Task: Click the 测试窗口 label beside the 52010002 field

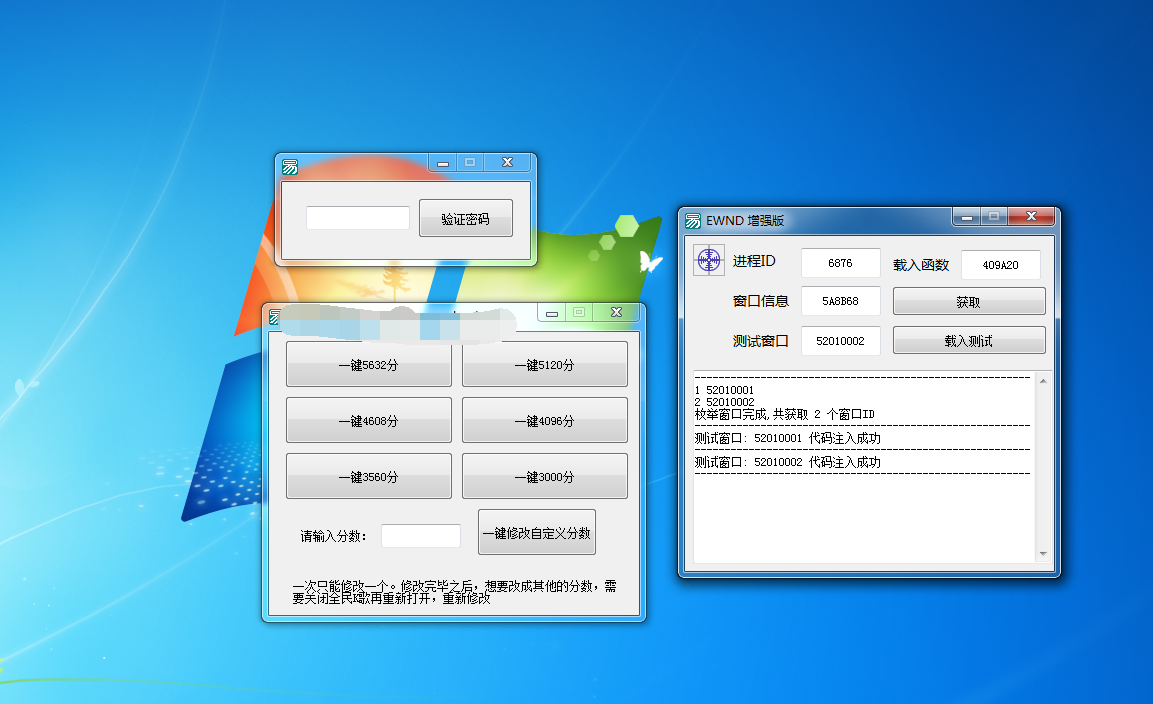Action: point(760,341)
